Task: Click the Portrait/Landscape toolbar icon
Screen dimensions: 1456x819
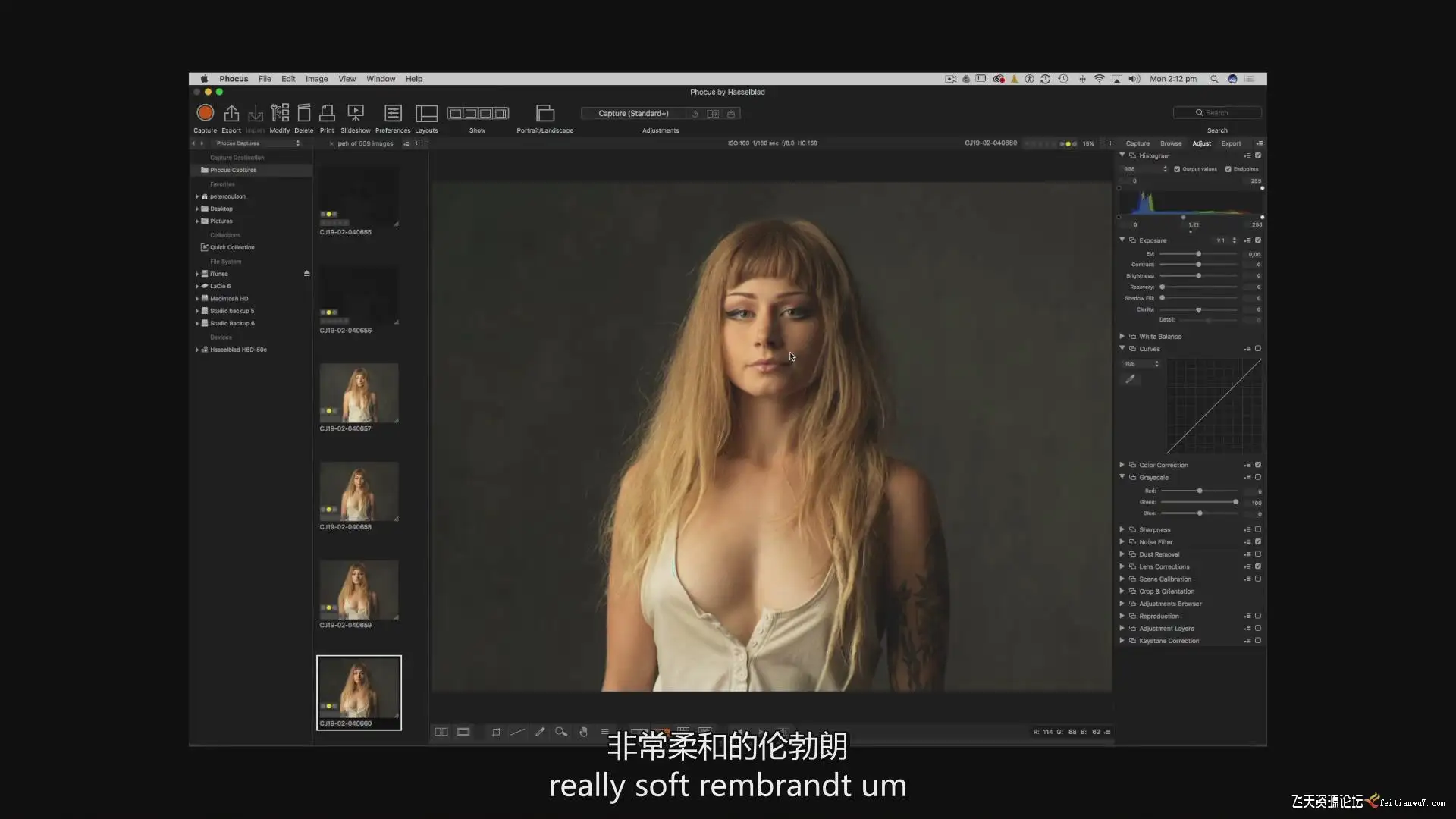Action: pyautogui.click(x=544, y=113)
